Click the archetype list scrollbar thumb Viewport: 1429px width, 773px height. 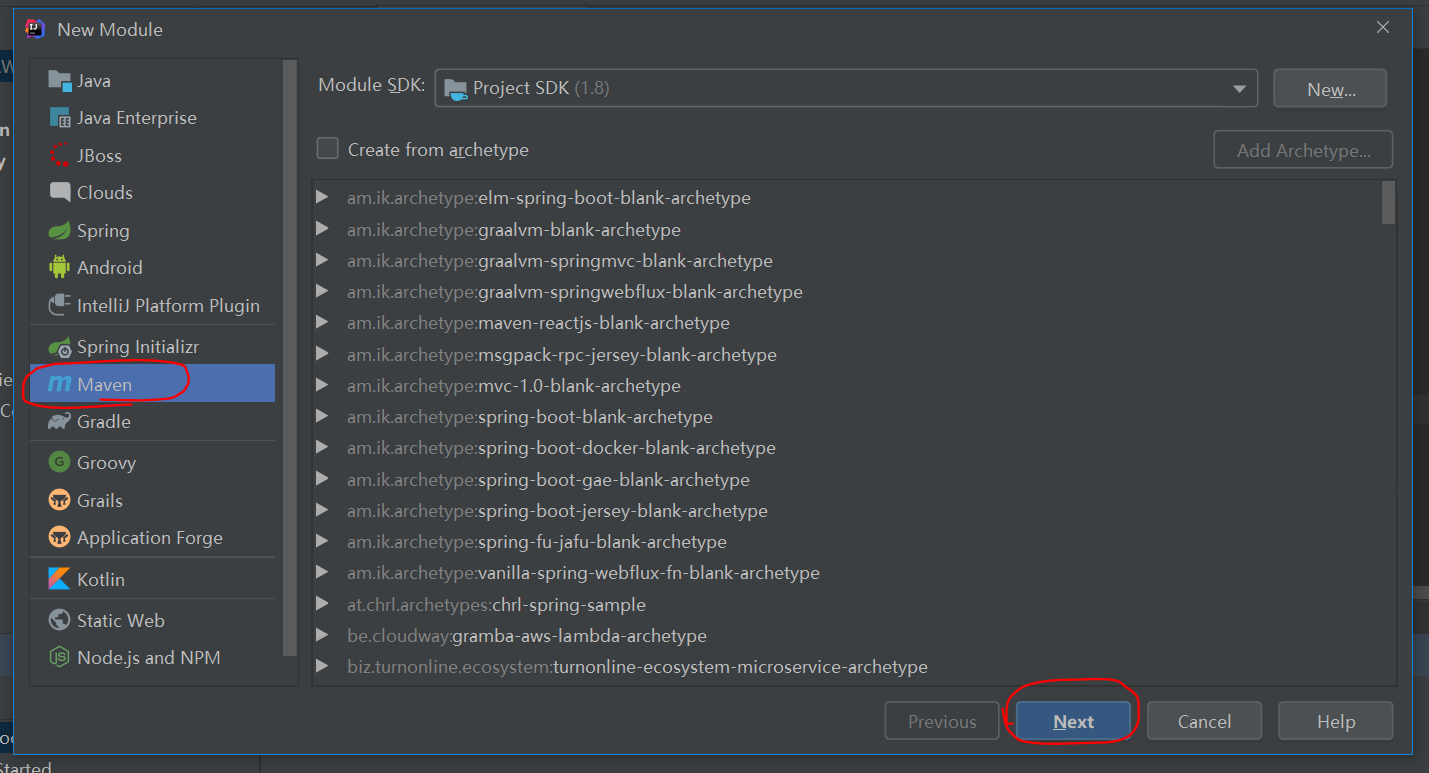point(1388,203)
